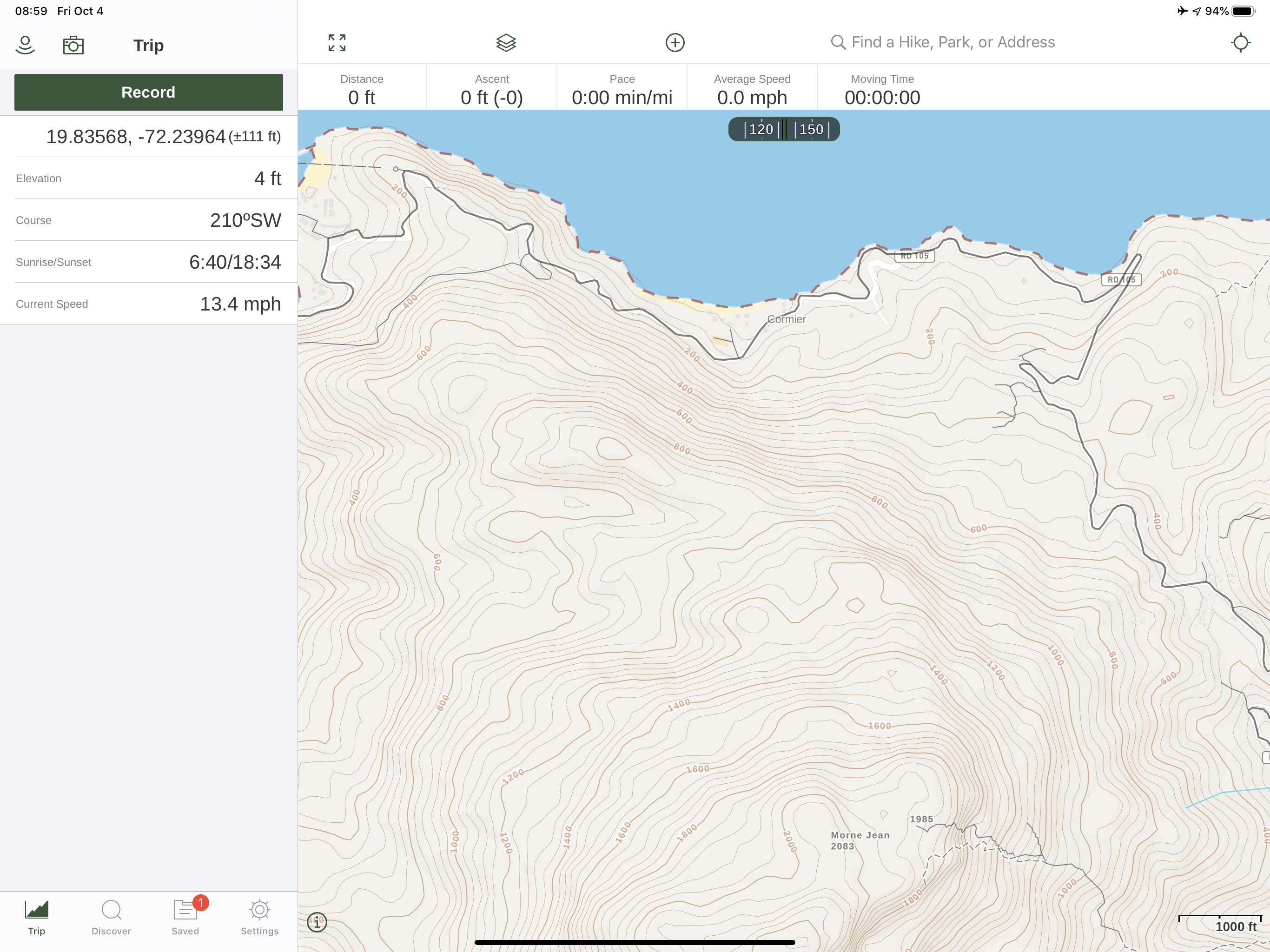Open the map layers icon
The image size is (1270, 952).
pos(506,42)
